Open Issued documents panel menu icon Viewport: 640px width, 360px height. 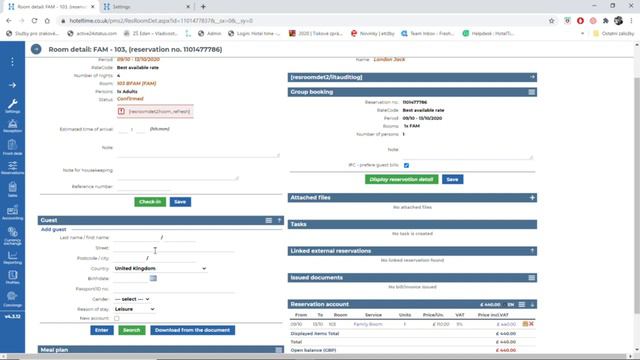tap(531, 278)
